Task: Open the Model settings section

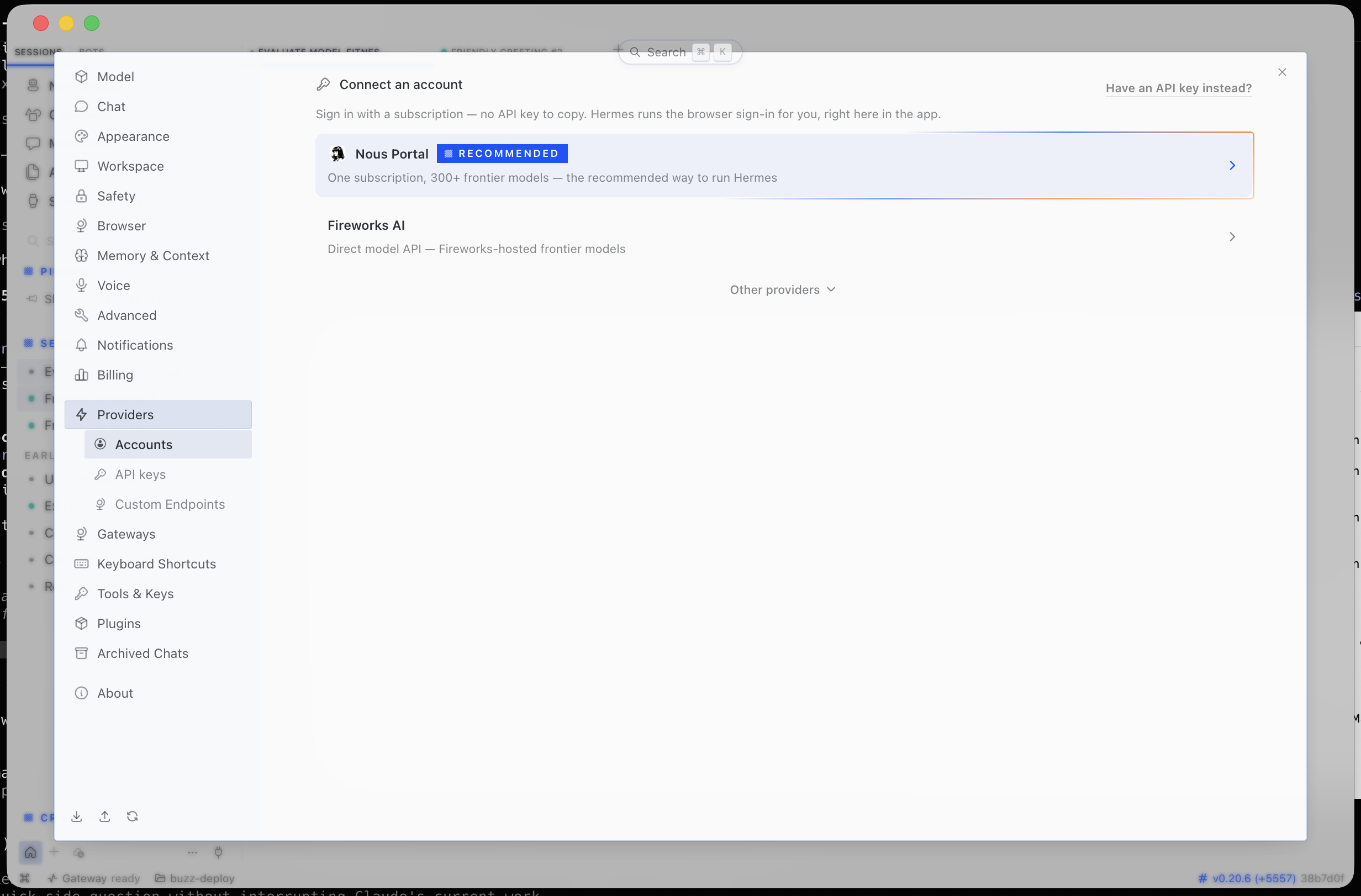Action: 158,77
